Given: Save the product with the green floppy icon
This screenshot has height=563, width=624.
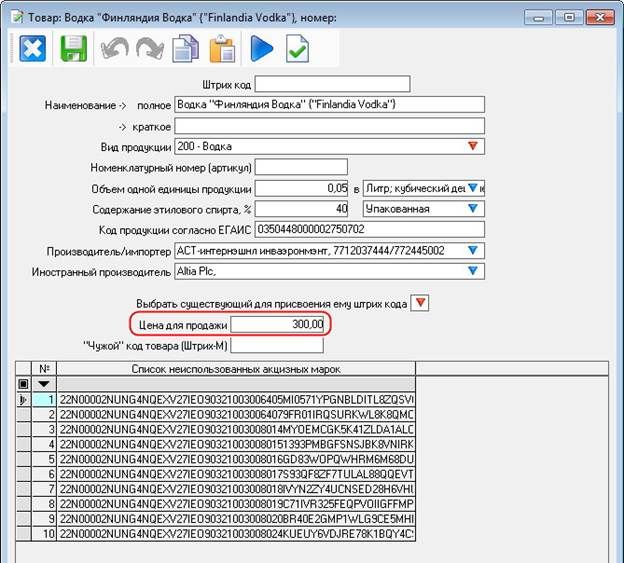Looking at the screenshot, I should pyautogui.click(x=74, y=49).
